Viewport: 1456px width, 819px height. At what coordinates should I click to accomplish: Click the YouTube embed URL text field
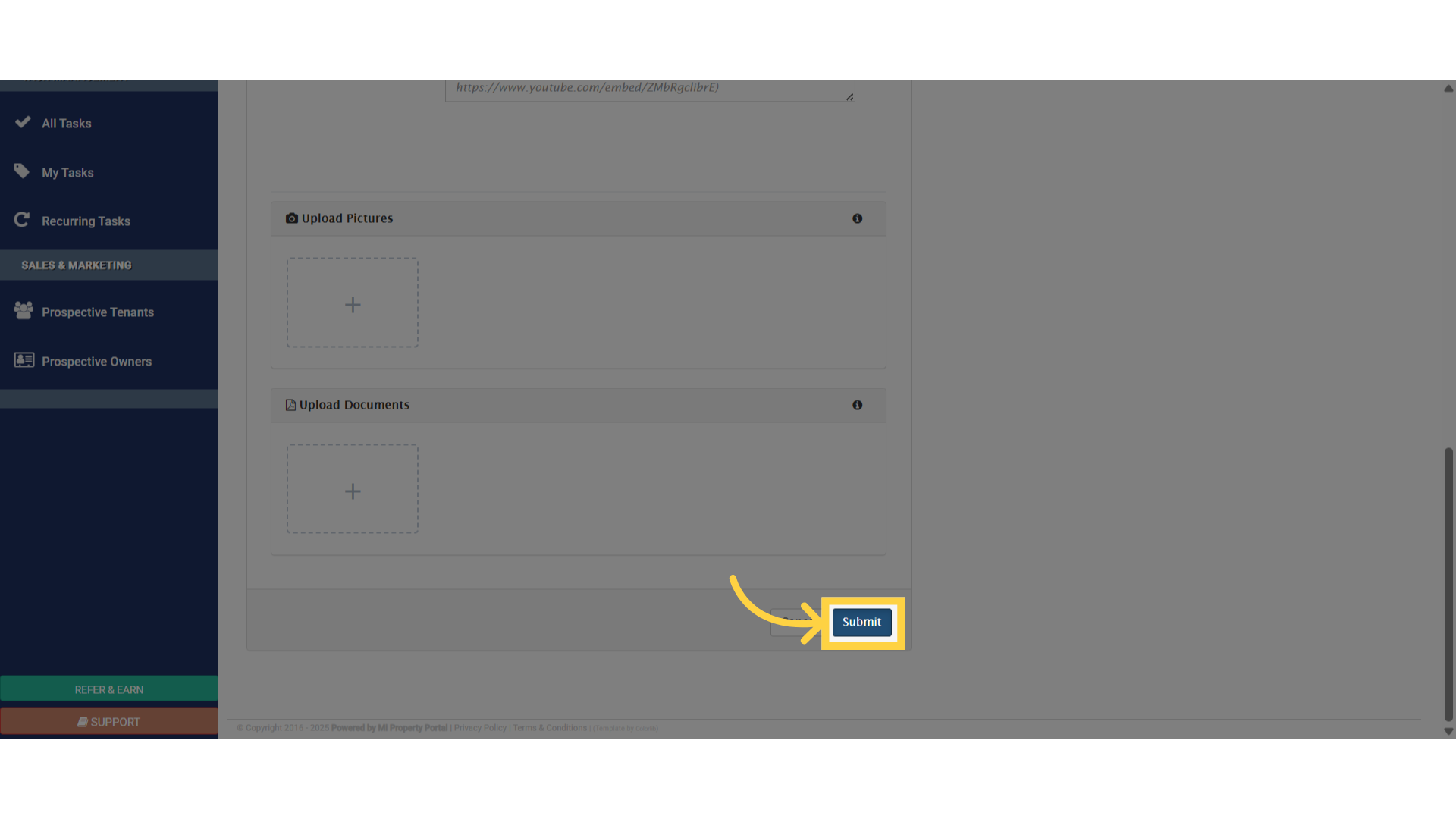pyautogui.click(x=649, y=89)
